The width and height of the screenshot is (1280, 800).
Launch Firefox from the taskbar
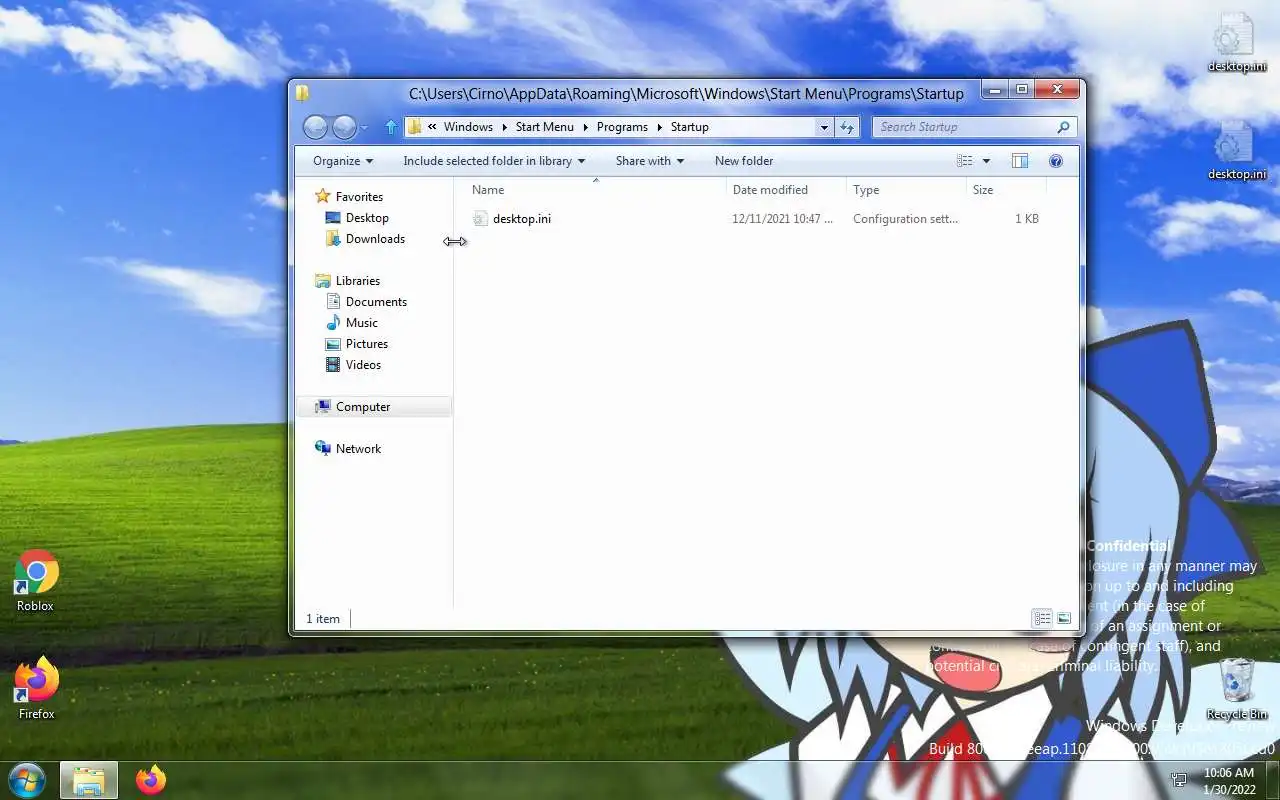(x=151, y=780)
